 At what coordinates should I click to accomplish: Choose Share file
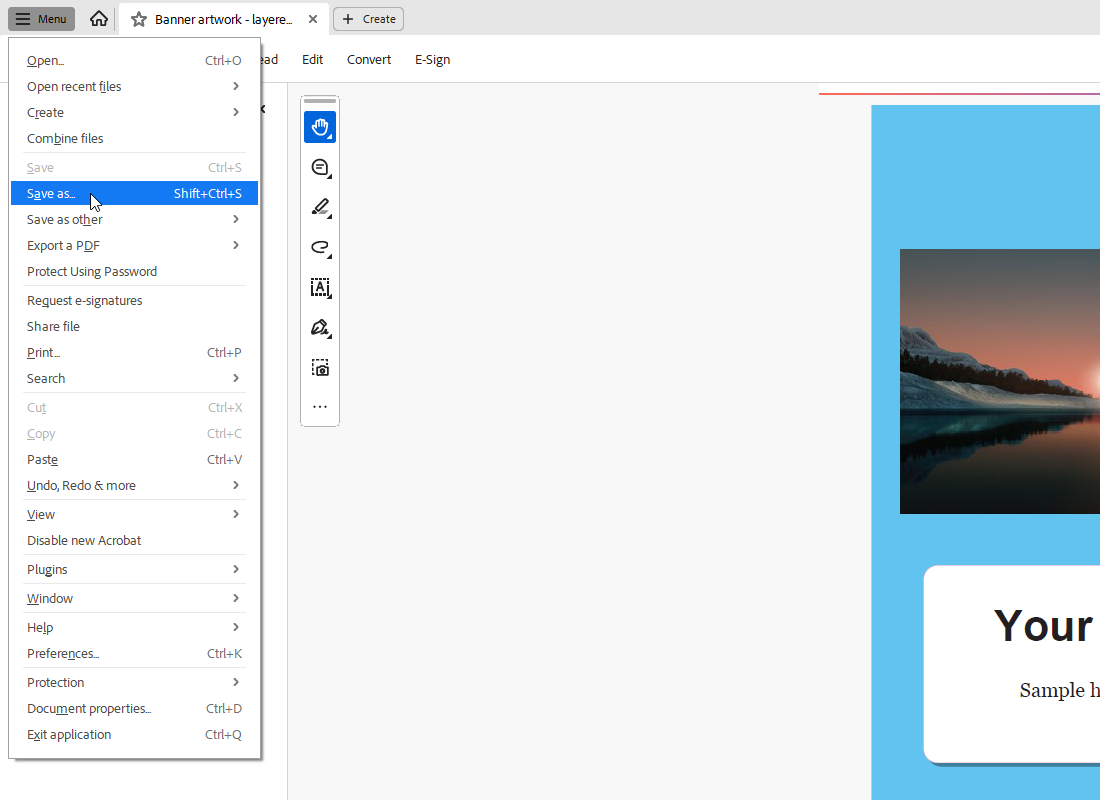135,326
